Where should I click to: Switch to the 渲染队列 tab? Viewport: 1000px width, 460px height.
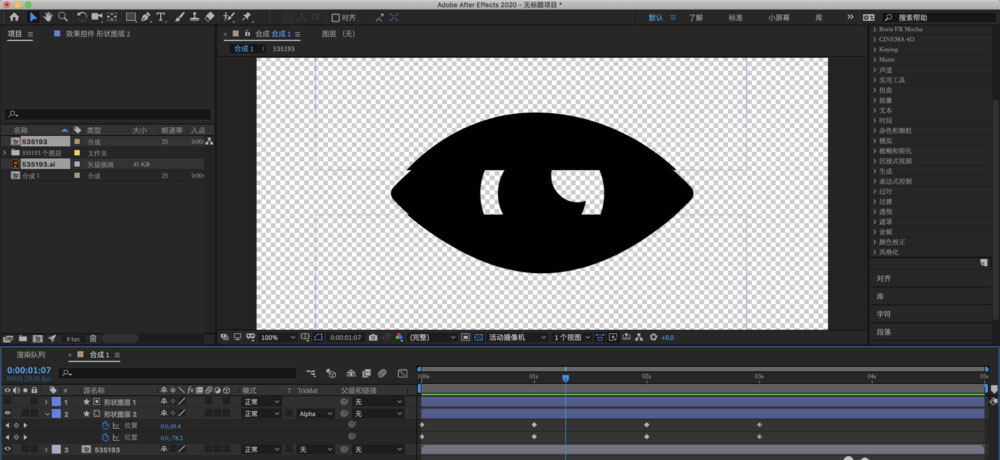pyautogui.click(x=30, y=355)
